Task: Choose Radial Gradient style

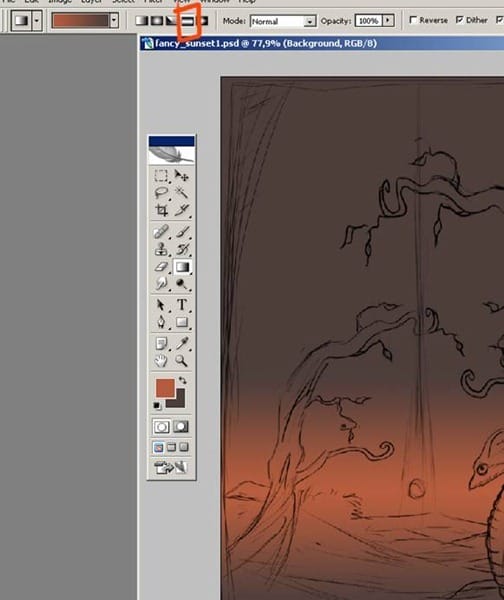Action: click(x=157, y=20)
